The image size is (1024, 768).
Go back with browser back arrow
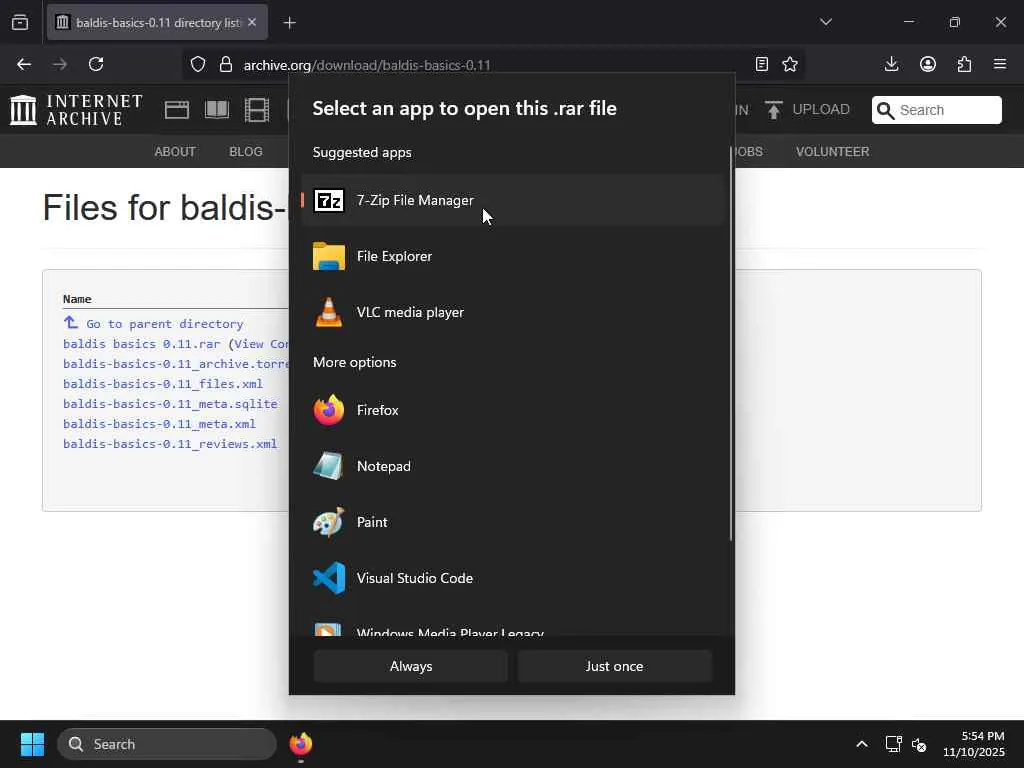click(x=24, y=64)
